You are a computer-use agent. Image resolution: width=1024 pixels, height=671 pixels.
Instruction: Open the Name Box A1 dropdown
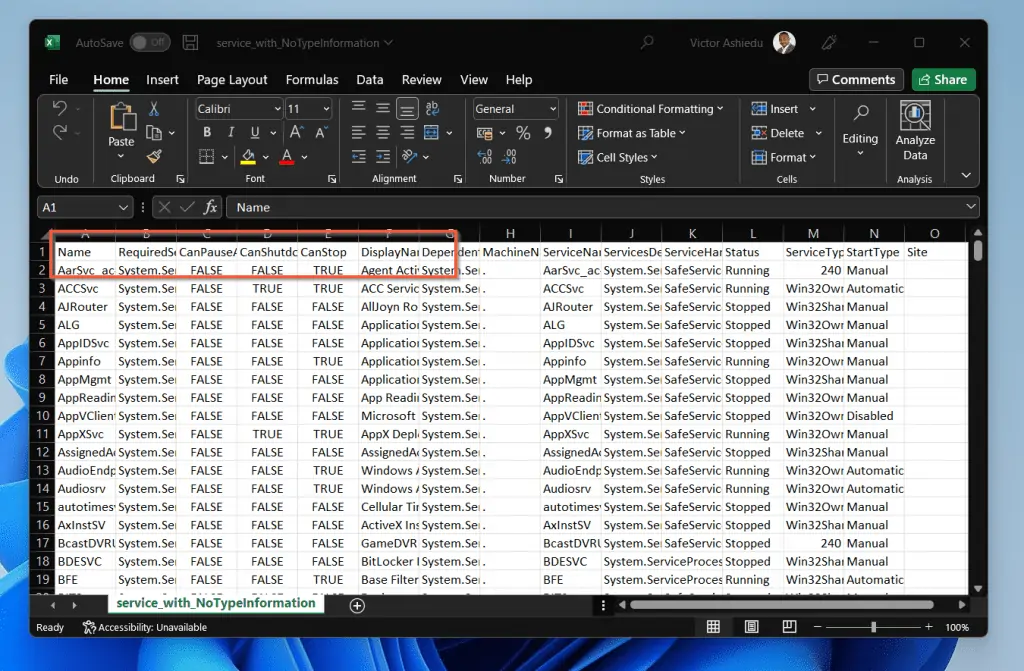click(123, 208)
